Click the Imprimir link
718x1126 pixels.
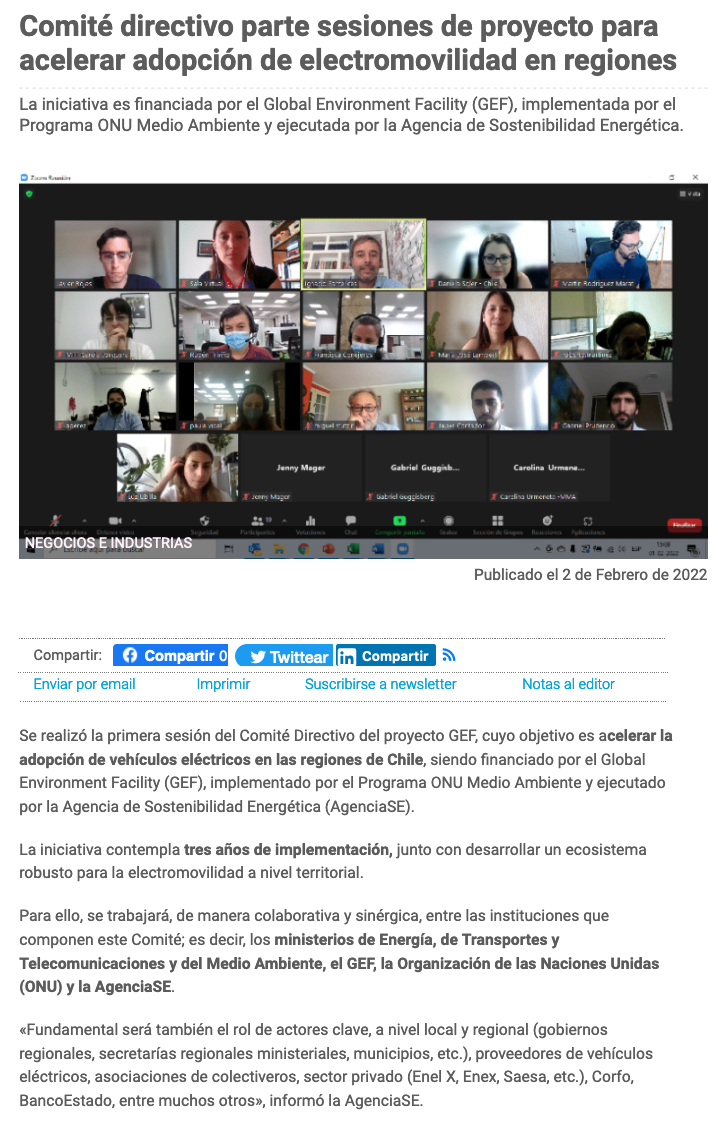[223, 684]
